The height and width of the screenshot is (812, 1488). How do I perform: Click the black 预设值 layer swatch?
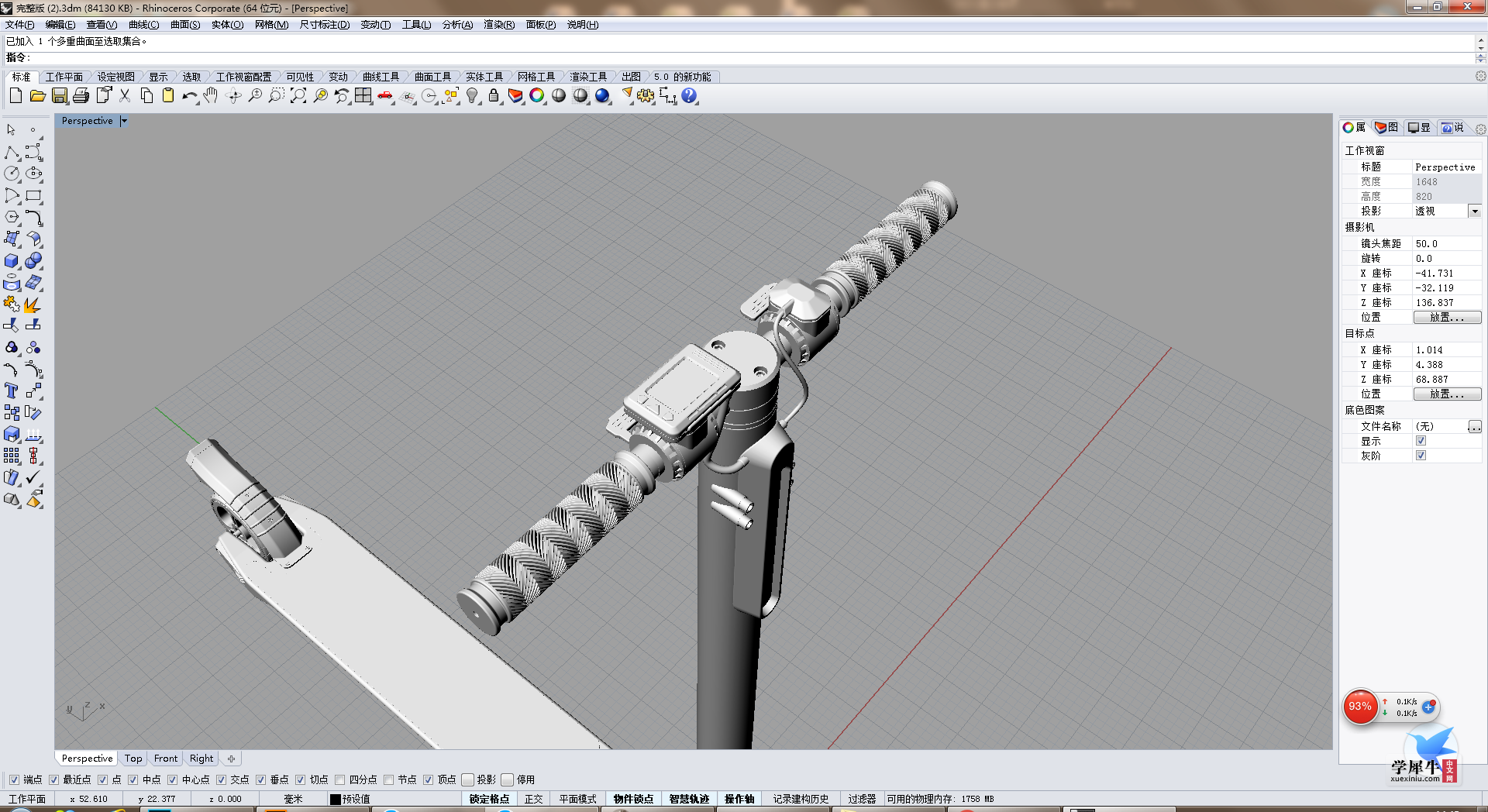pos(335,799)
